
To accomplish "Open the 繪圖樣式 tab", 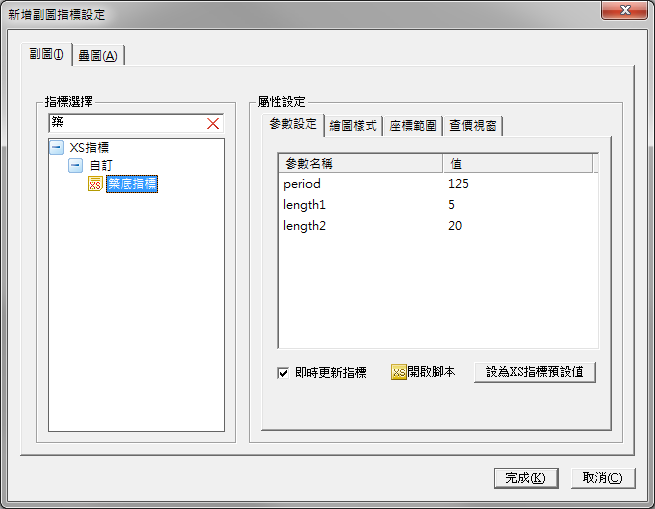I will tap(353, 126).
